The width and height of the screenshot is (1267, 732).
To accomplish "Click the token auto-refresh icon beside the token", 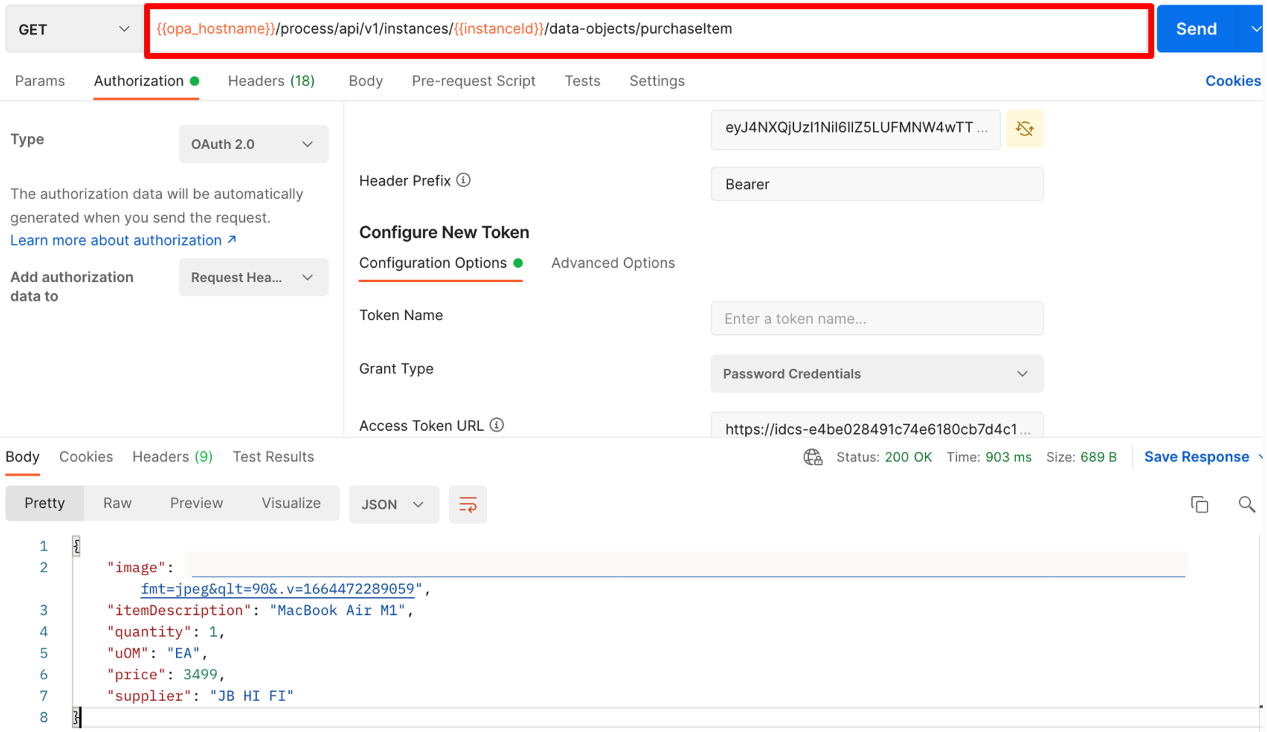I will [x=1024, y=130].
